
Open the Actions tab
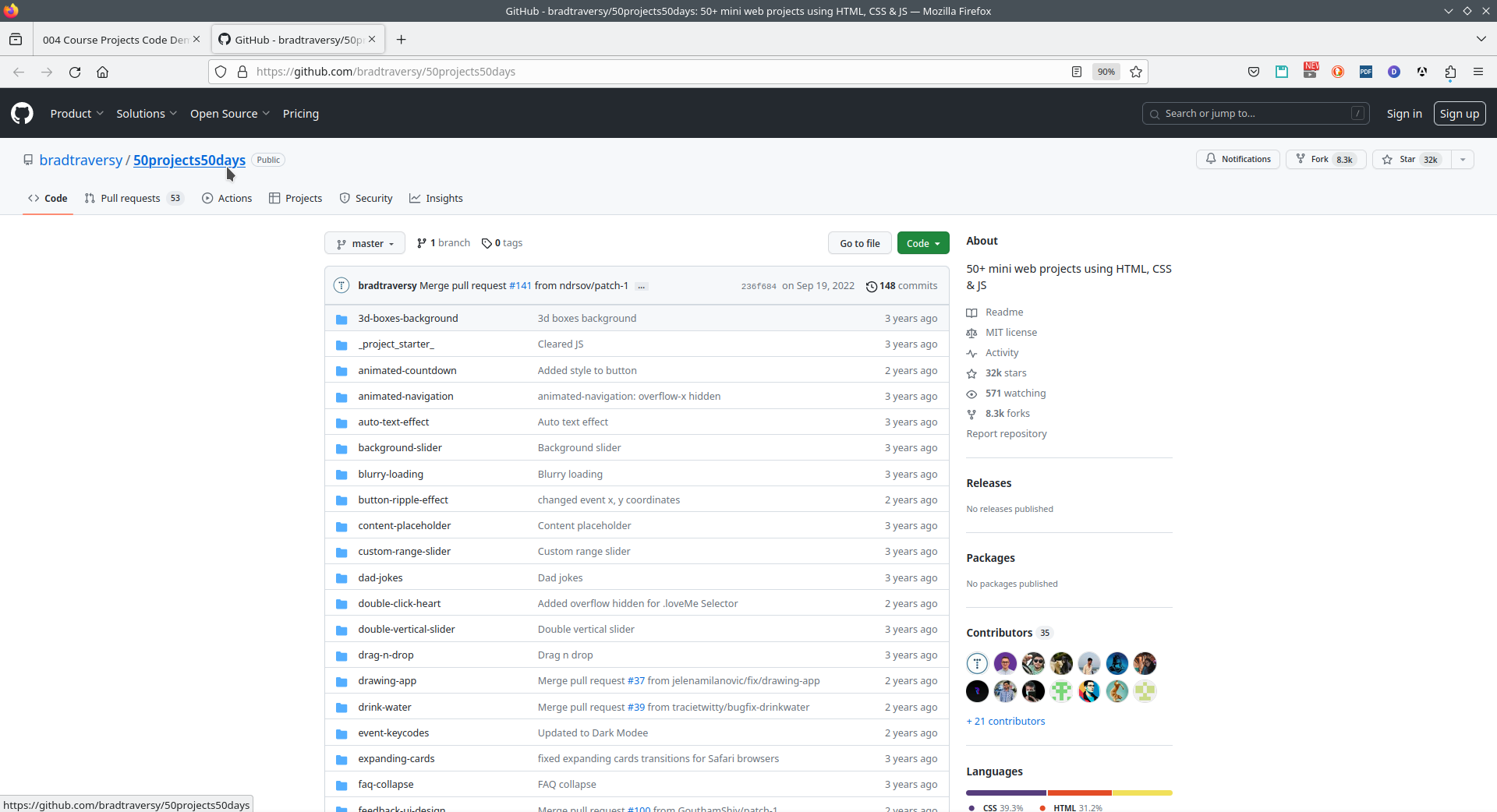[227, 199]
